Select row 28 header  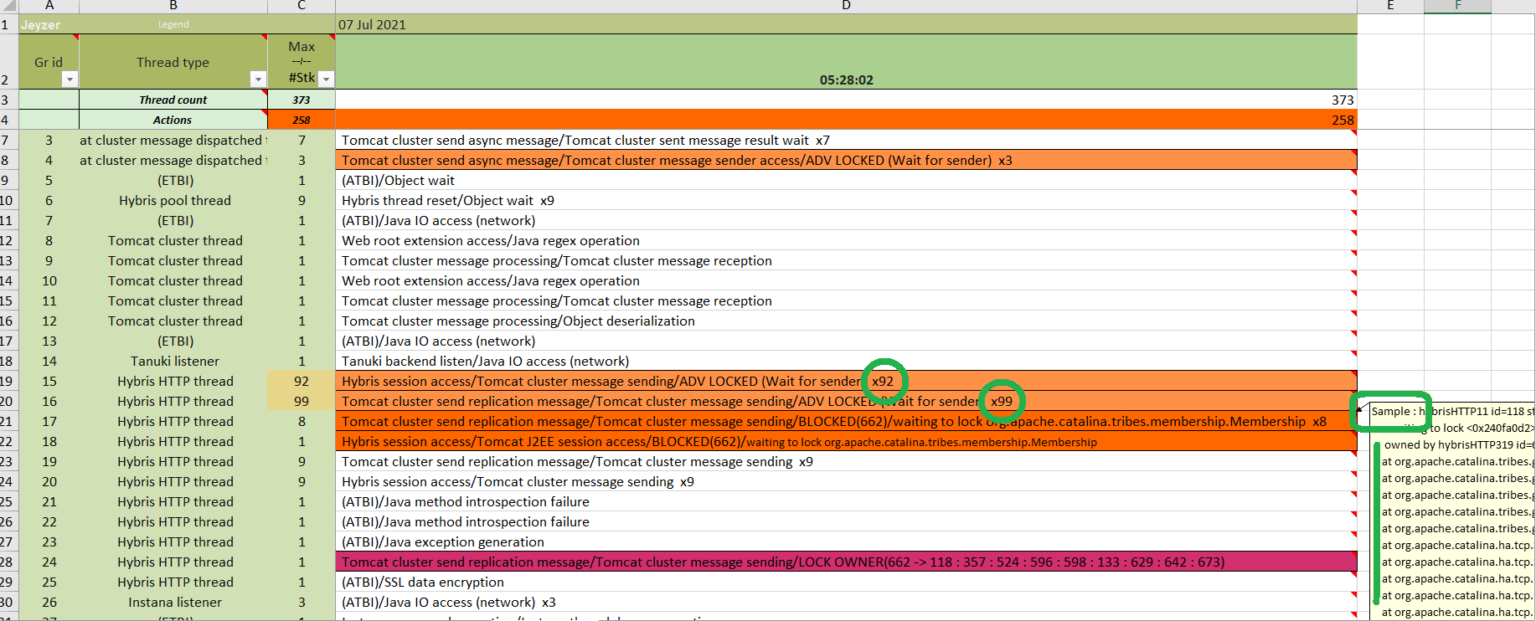(x=9, y=562)
